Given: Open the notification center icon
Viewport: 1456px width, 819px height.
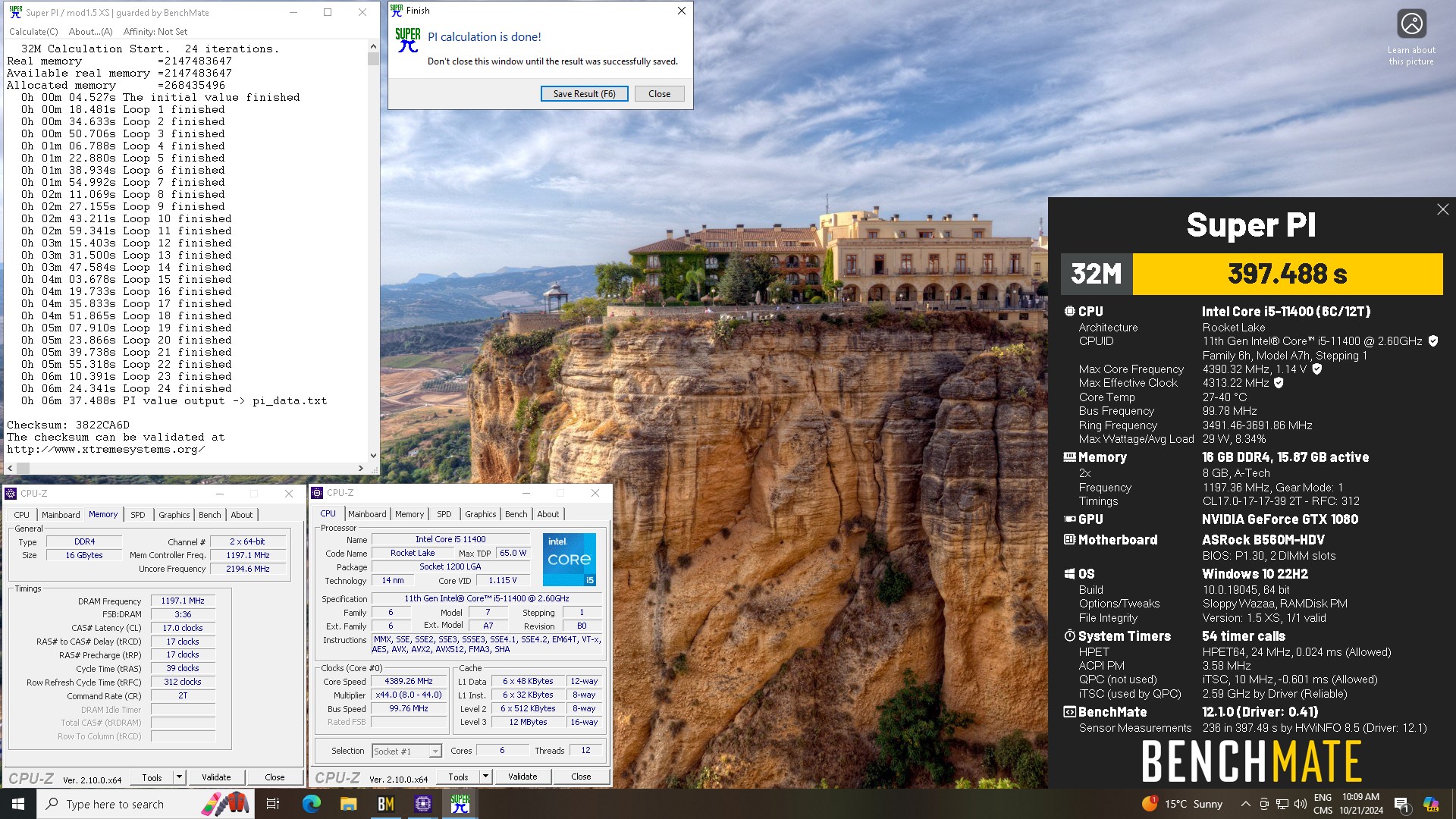Looking at the screenshot, I should 1401,804.
